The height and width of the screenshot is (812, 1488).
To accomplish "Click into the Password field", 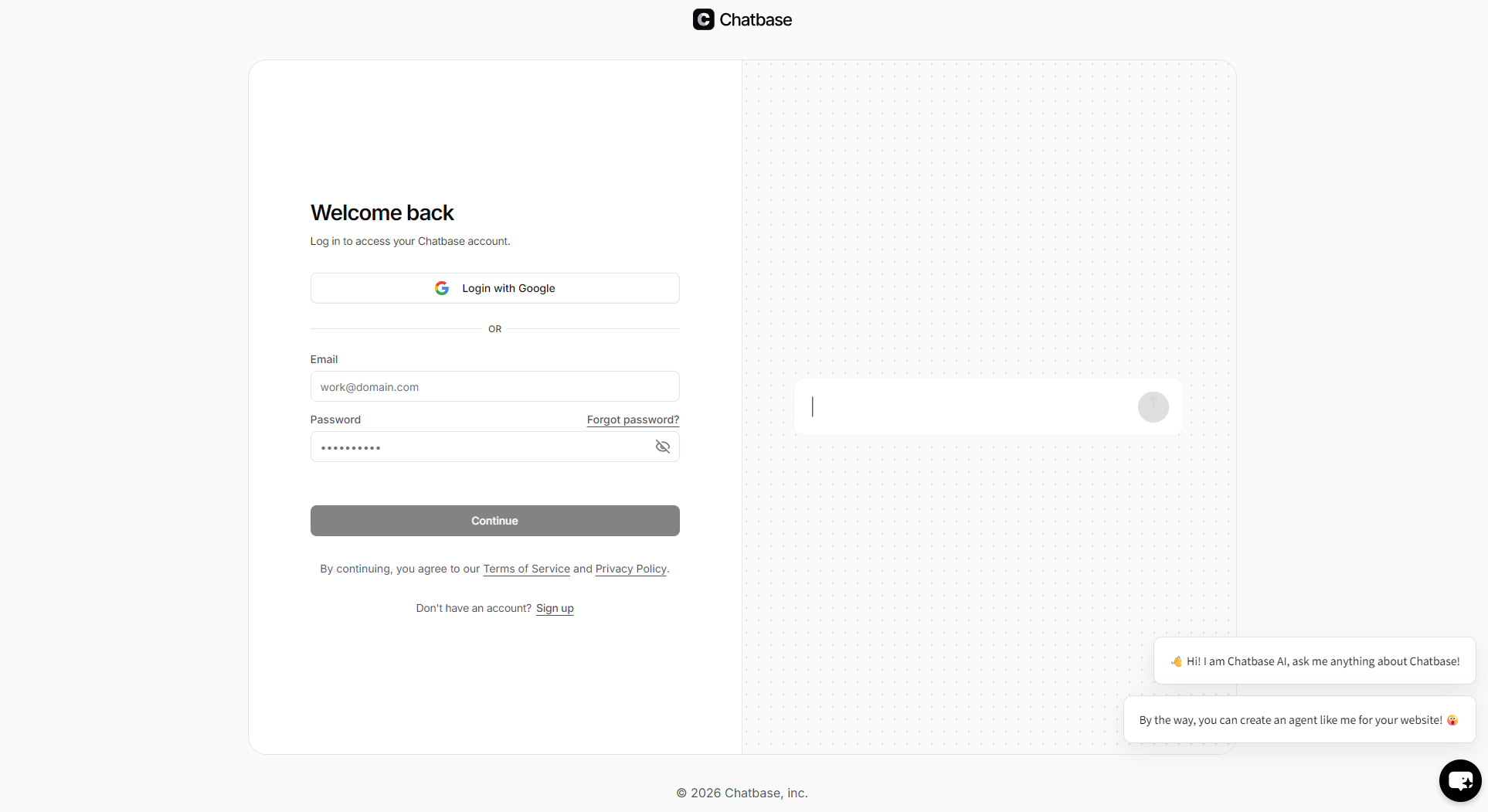I will coord(479,447).
